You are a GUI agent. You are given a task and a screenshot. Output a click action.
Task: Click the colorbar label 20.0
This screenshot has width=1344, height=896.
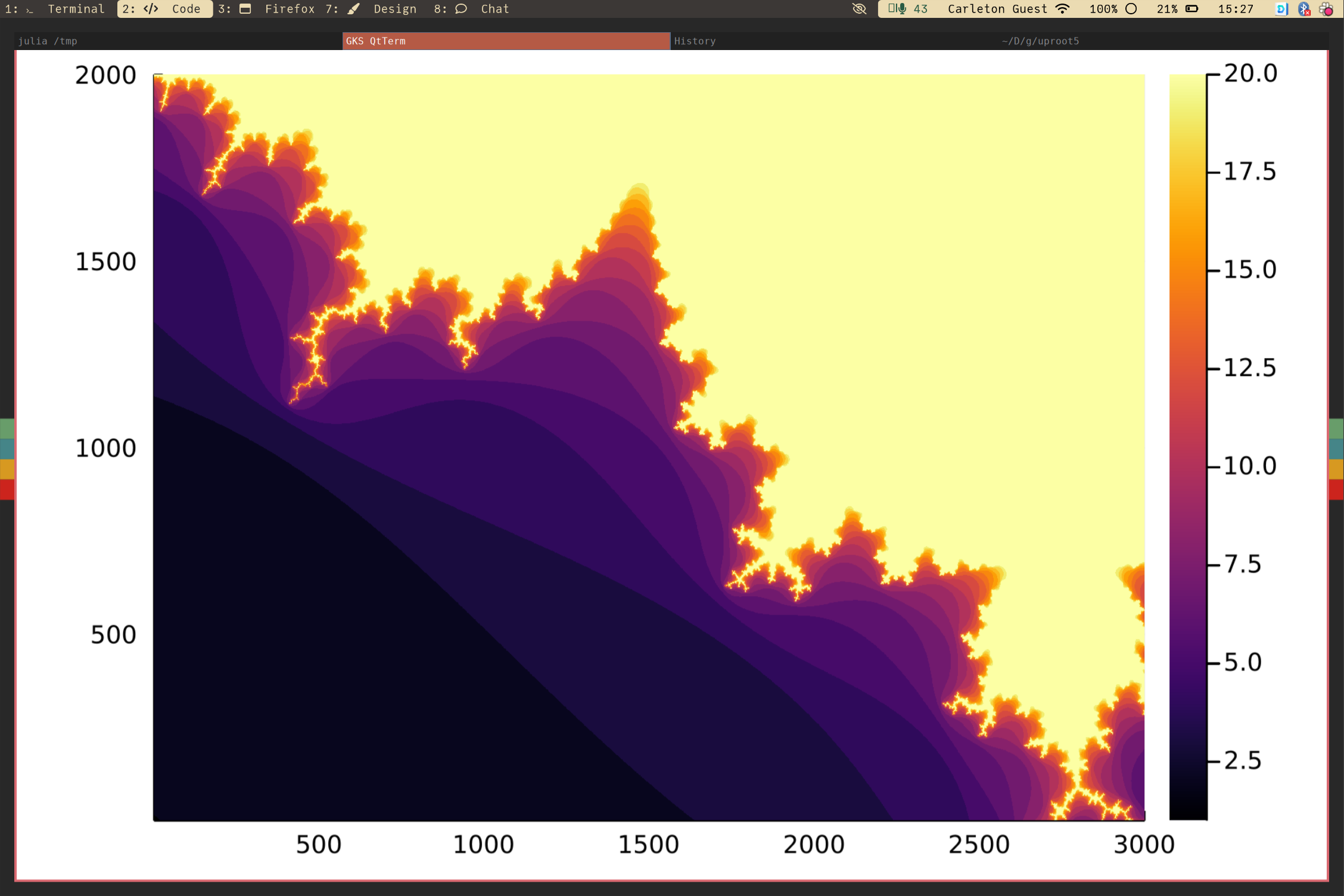[1250, 73]
